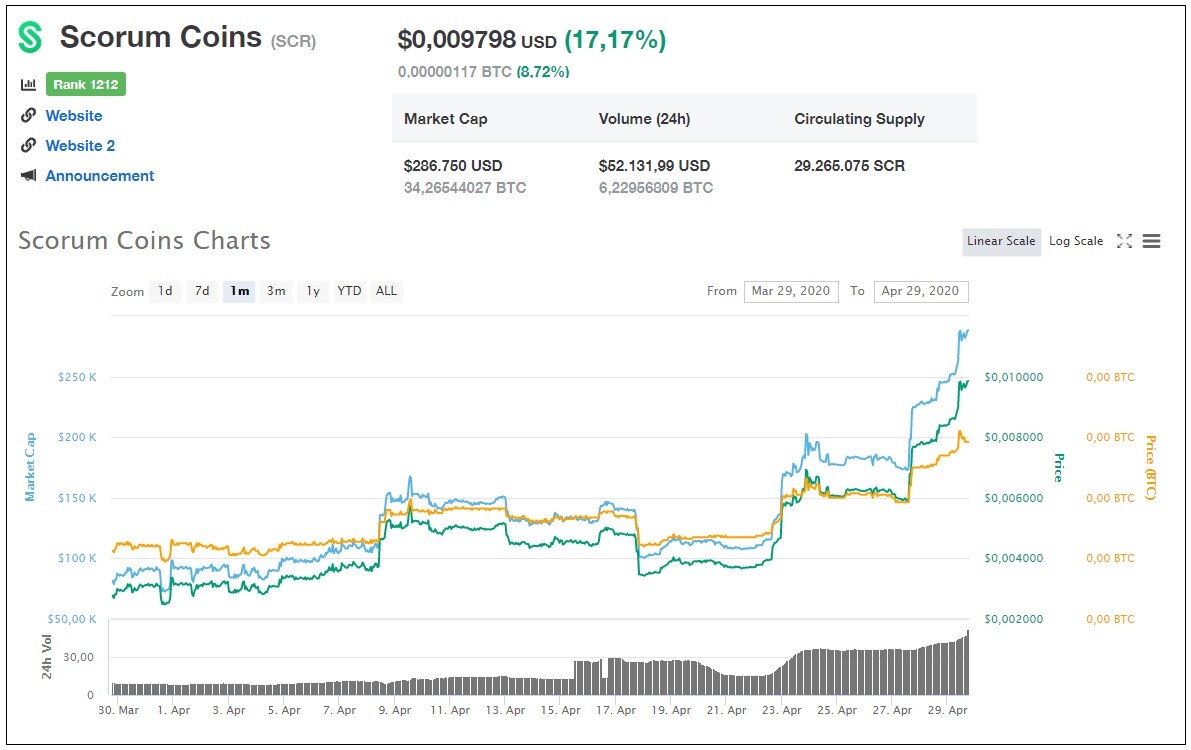This screenshot has width=1191, height=750.
Task: Toggle chart fullscreen expand icon
Action: point(1124,241)
